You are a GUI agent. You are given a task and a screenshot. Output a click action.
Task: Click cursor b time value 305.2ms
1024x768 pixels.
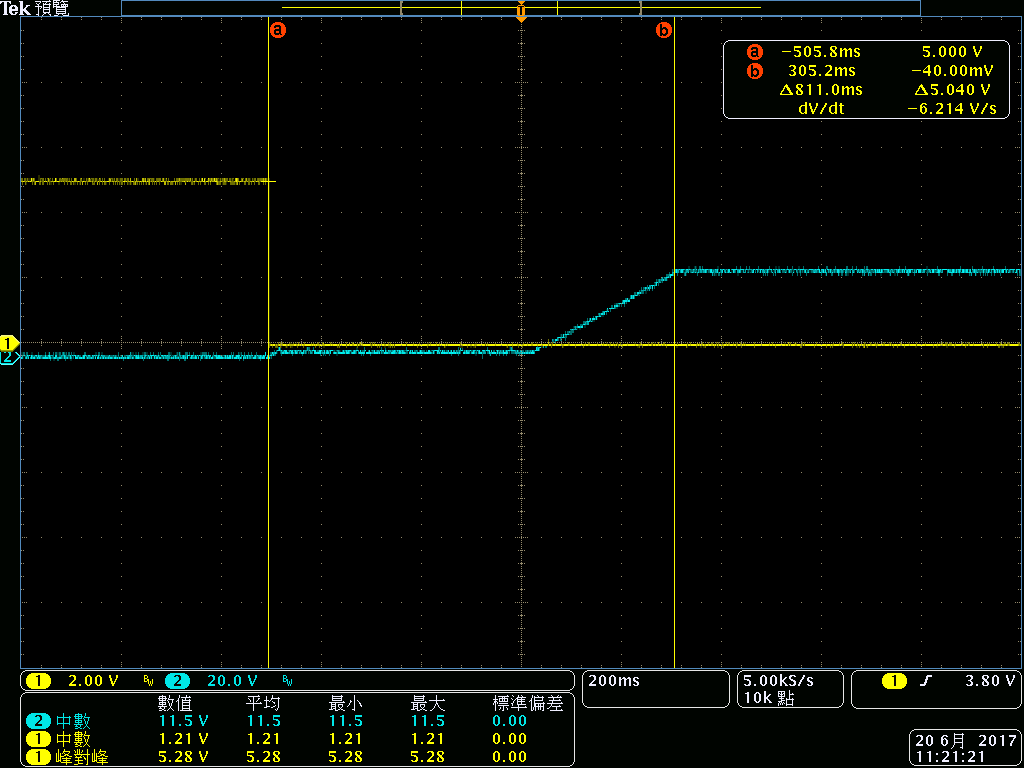pos(824,71)
